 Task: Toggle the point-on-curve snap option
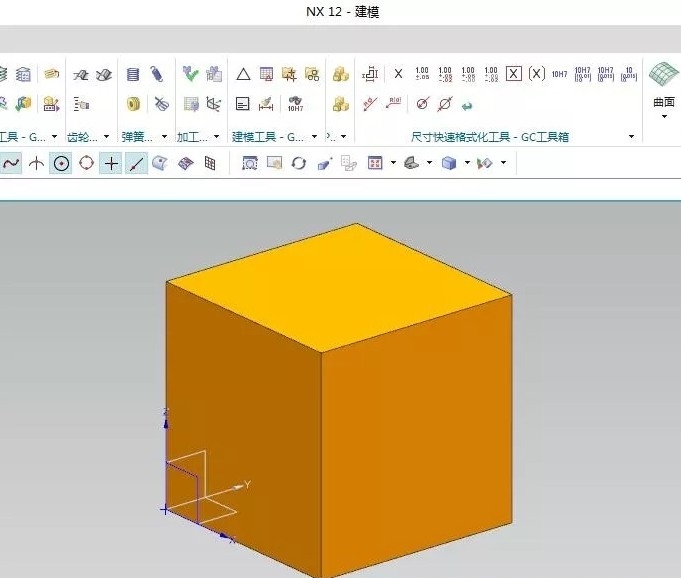[x=136, y=163]
